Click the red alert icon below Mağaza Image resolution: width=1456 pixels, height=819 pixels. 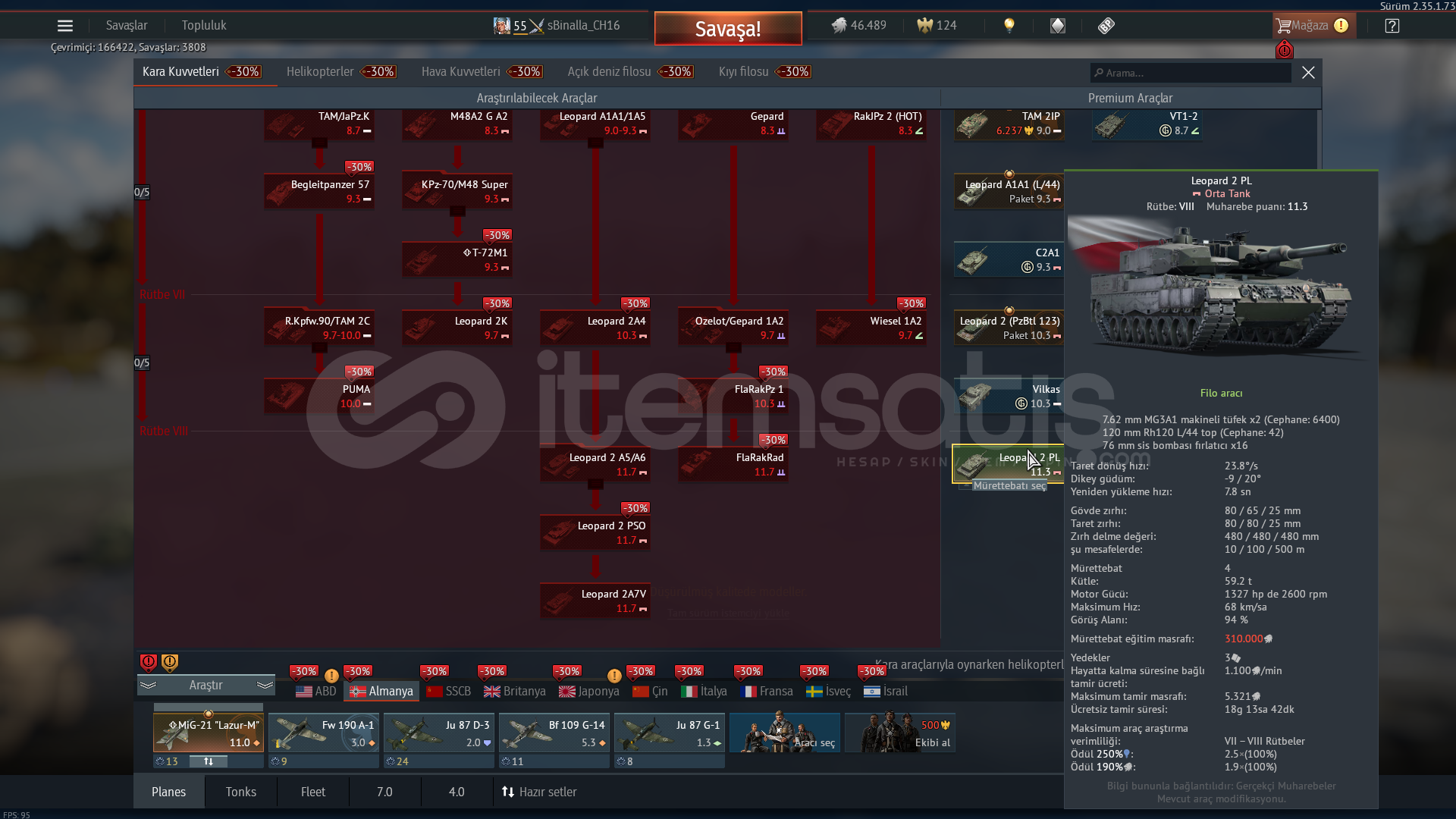[1285, 50]
